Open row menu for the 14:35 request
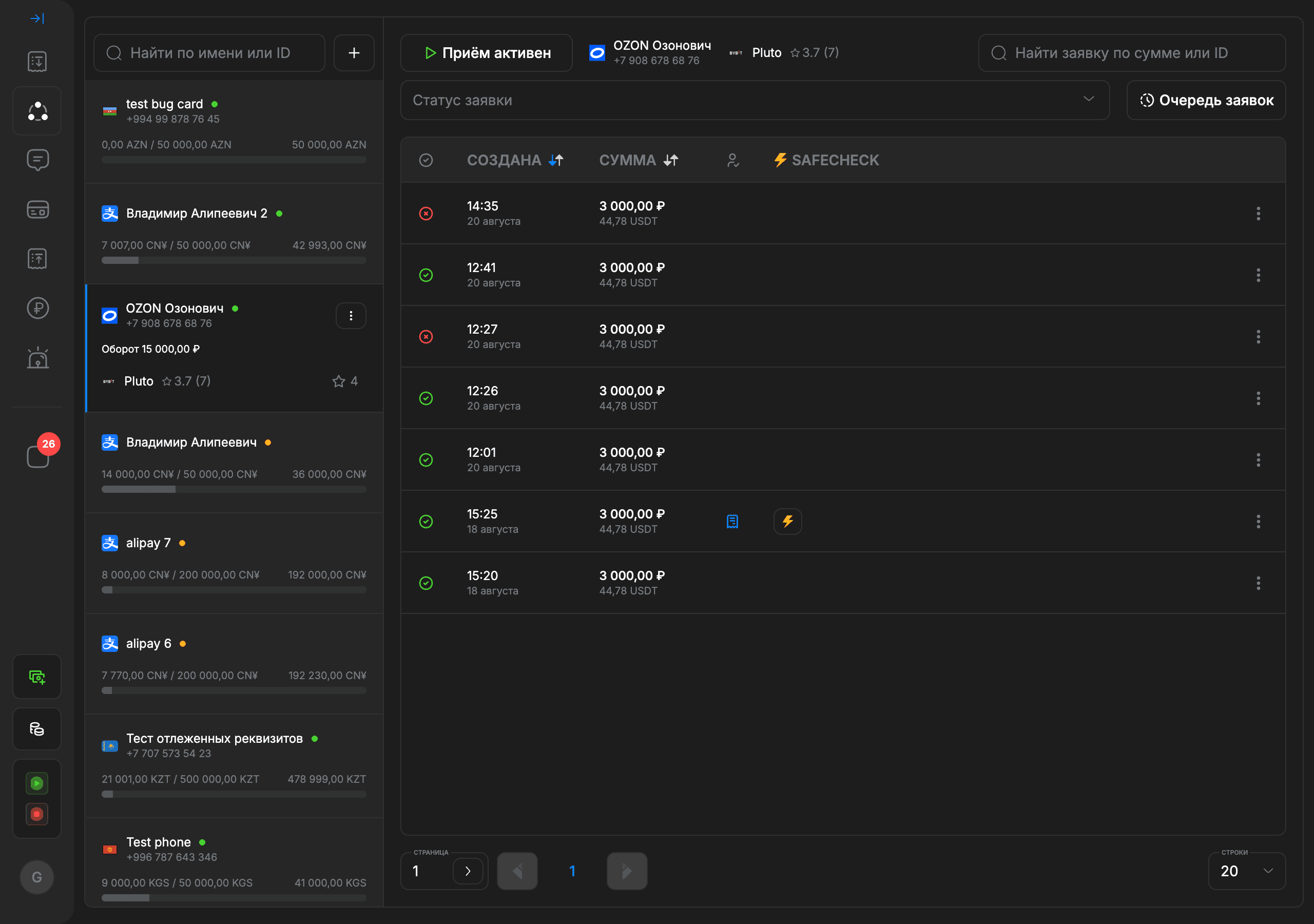Screen dimensions: 1314x924 coord(1258,214)
